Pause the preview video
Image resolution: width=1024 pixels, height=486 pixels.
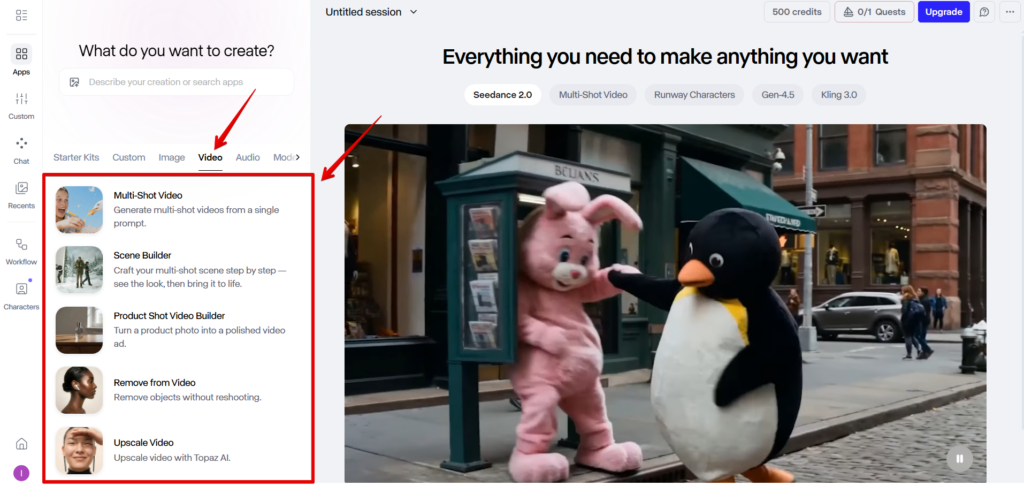959,459
